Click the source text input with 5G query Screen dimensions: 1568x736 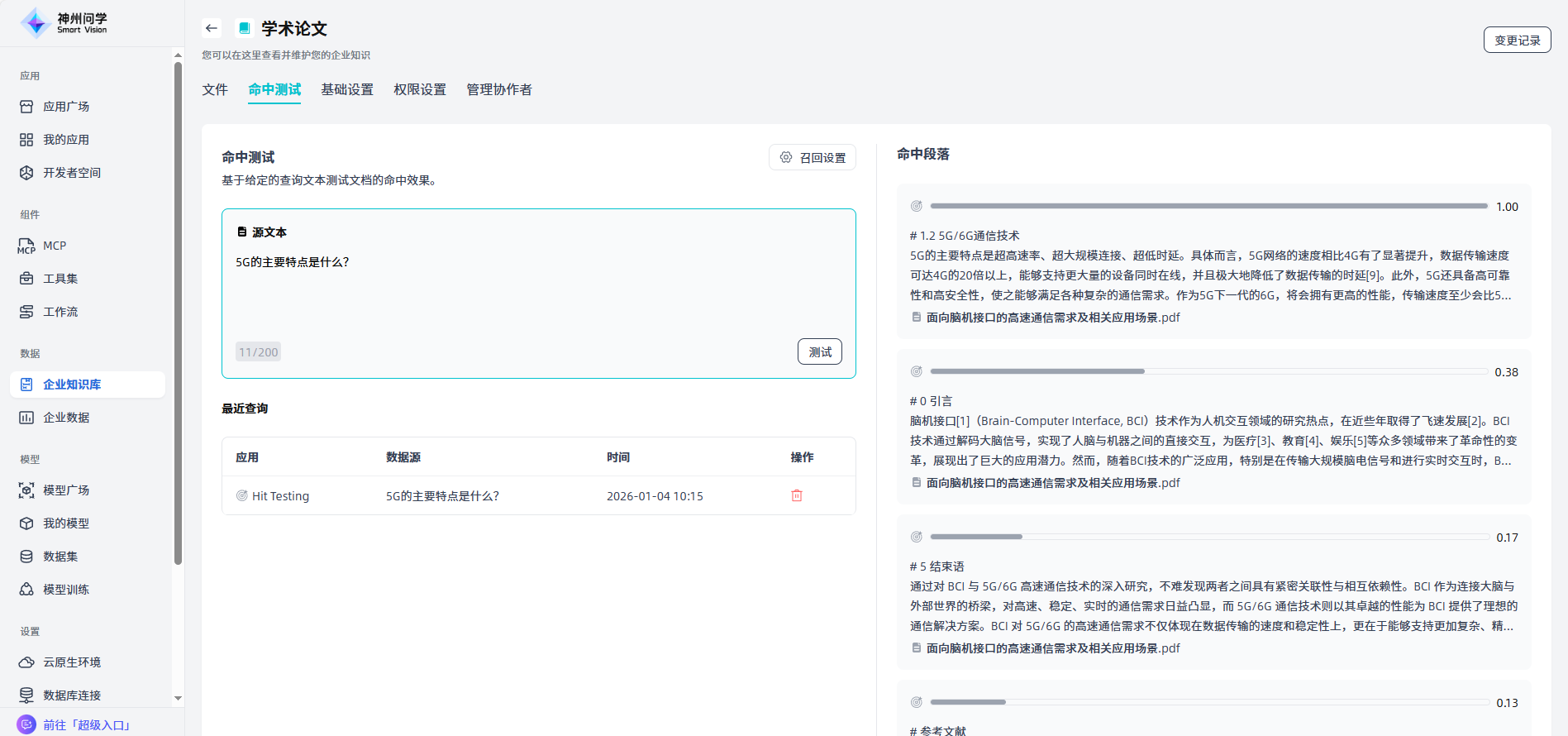click(537, 289)
